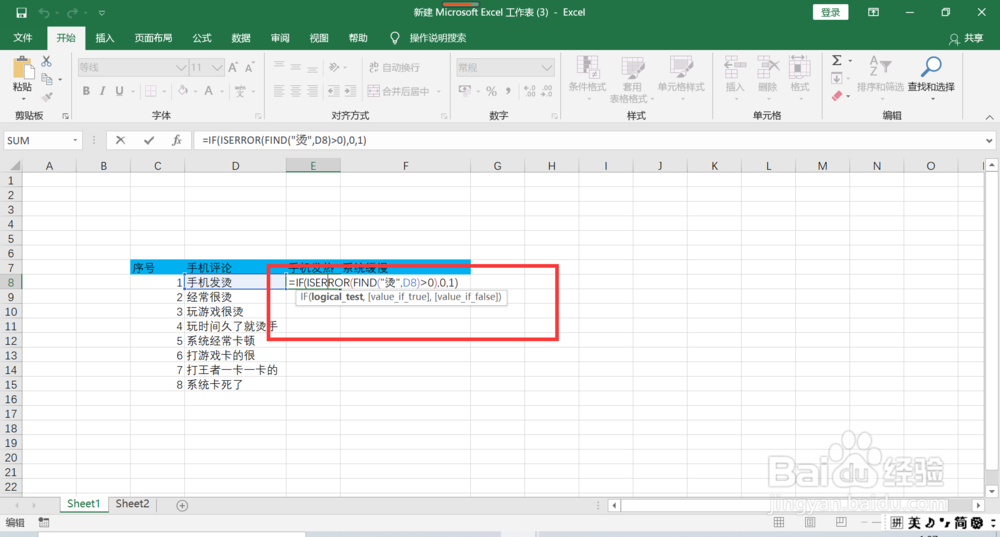Image resolution: width=1000 pixels, height=537 pixels.
Task: Click the 合并后居中 button
Action: [399, 91]
